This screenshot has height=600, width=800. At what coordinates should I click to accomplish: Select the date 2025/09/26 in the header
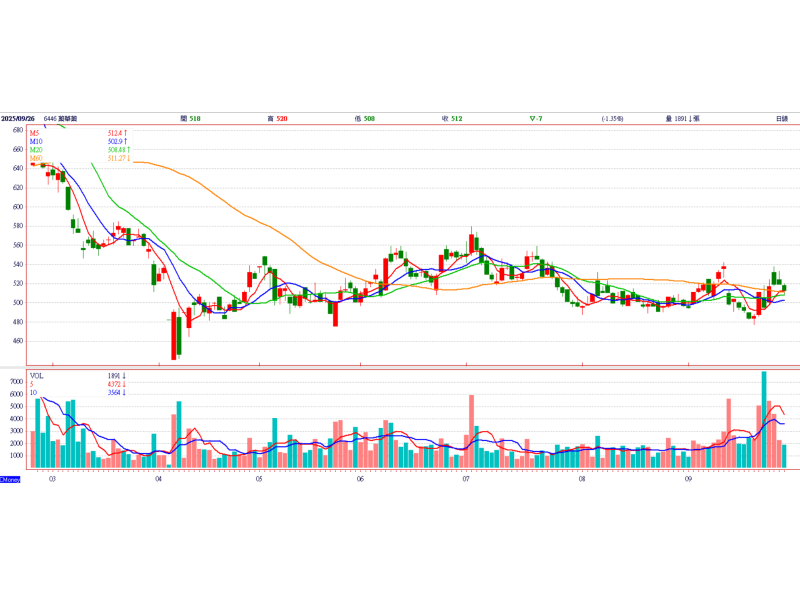(20, 119)
